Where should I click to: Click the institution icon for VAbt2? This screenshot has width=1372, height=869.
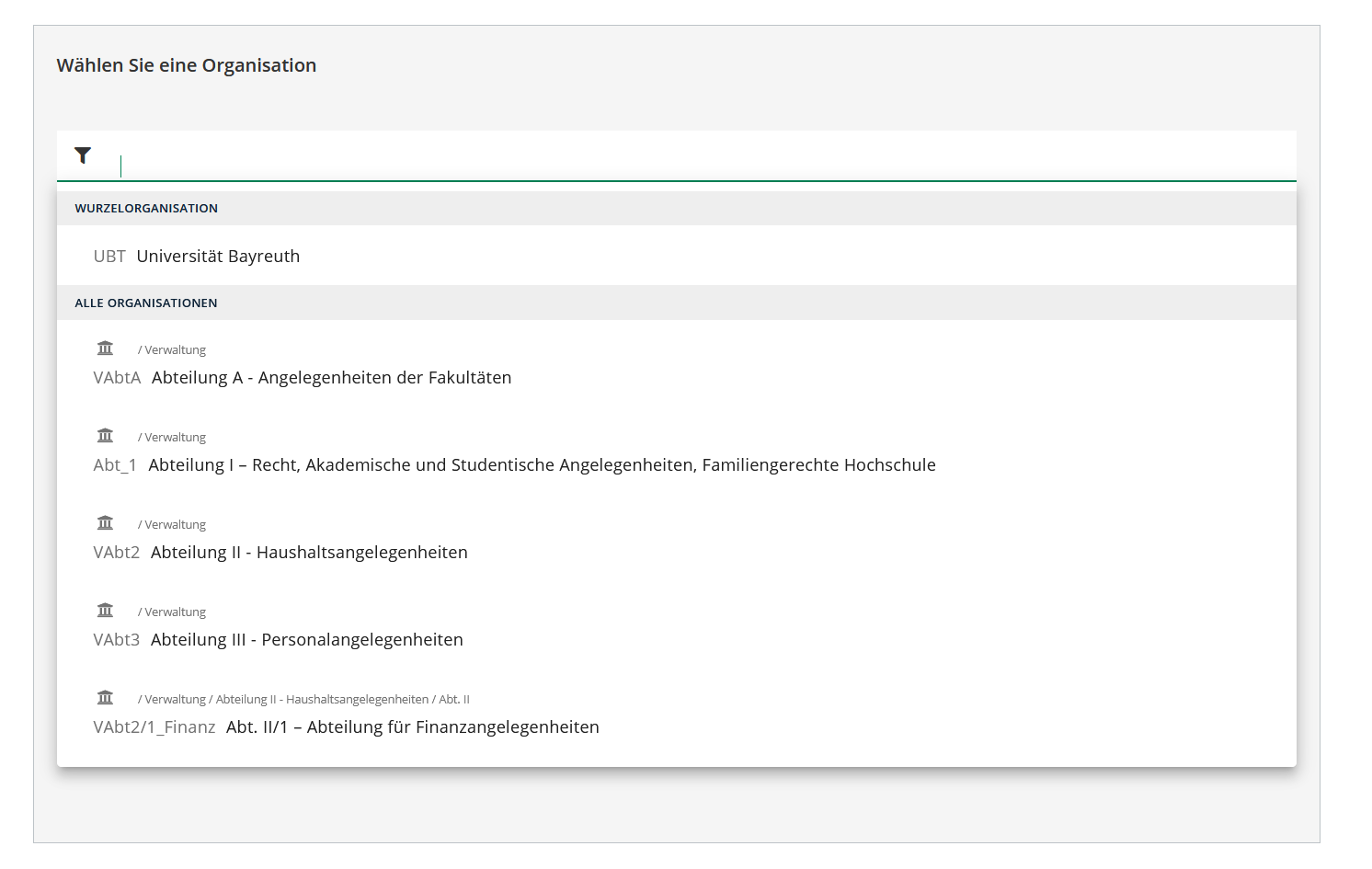105,521
